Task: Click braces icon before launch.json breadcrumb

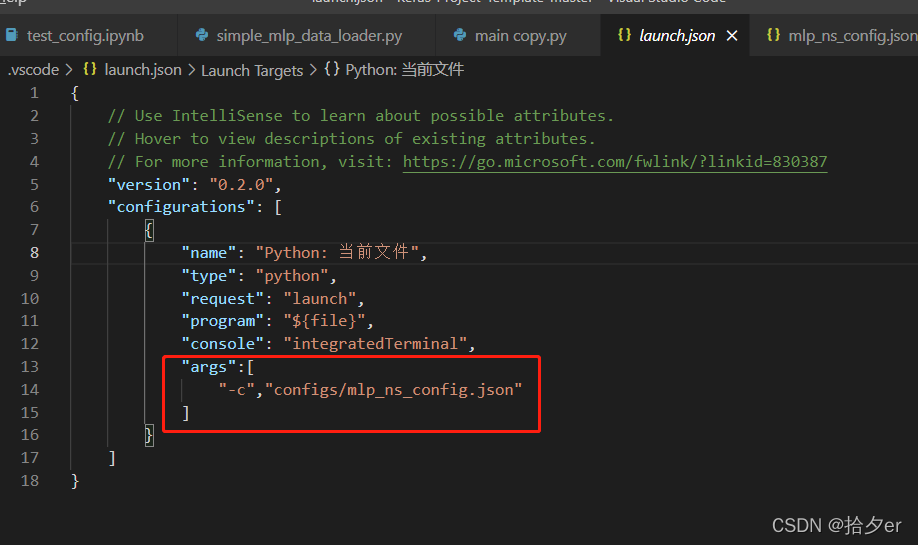Action: (90, 69)
